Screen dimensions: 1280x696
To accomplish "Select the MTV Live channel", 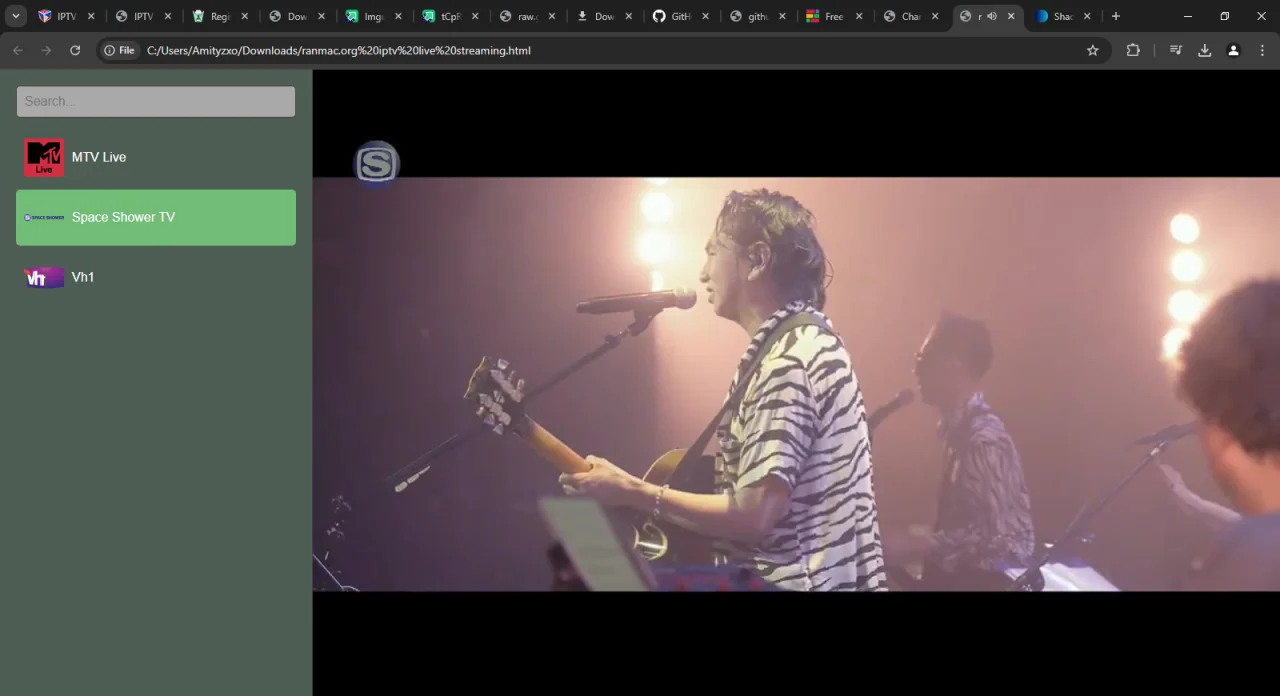I will point(156,157).
